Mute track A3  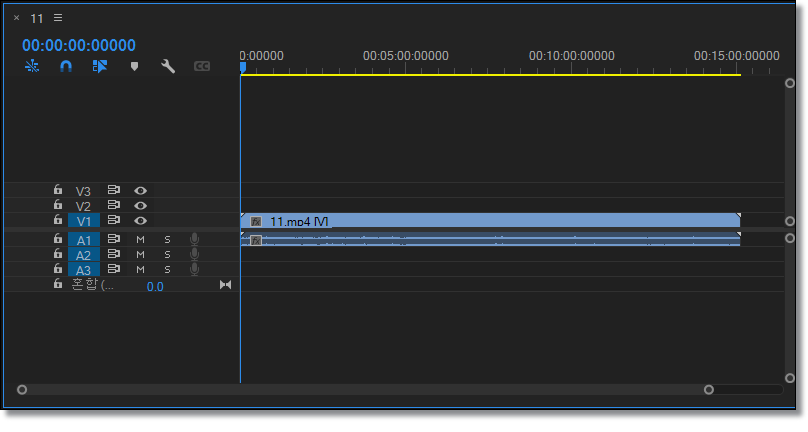140,270
